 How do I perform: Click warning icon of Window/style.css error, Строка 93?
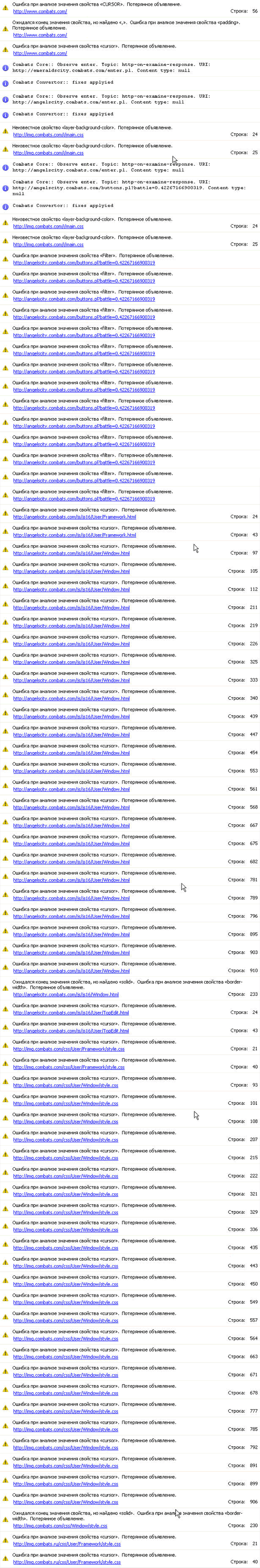tap(5, 1081)
